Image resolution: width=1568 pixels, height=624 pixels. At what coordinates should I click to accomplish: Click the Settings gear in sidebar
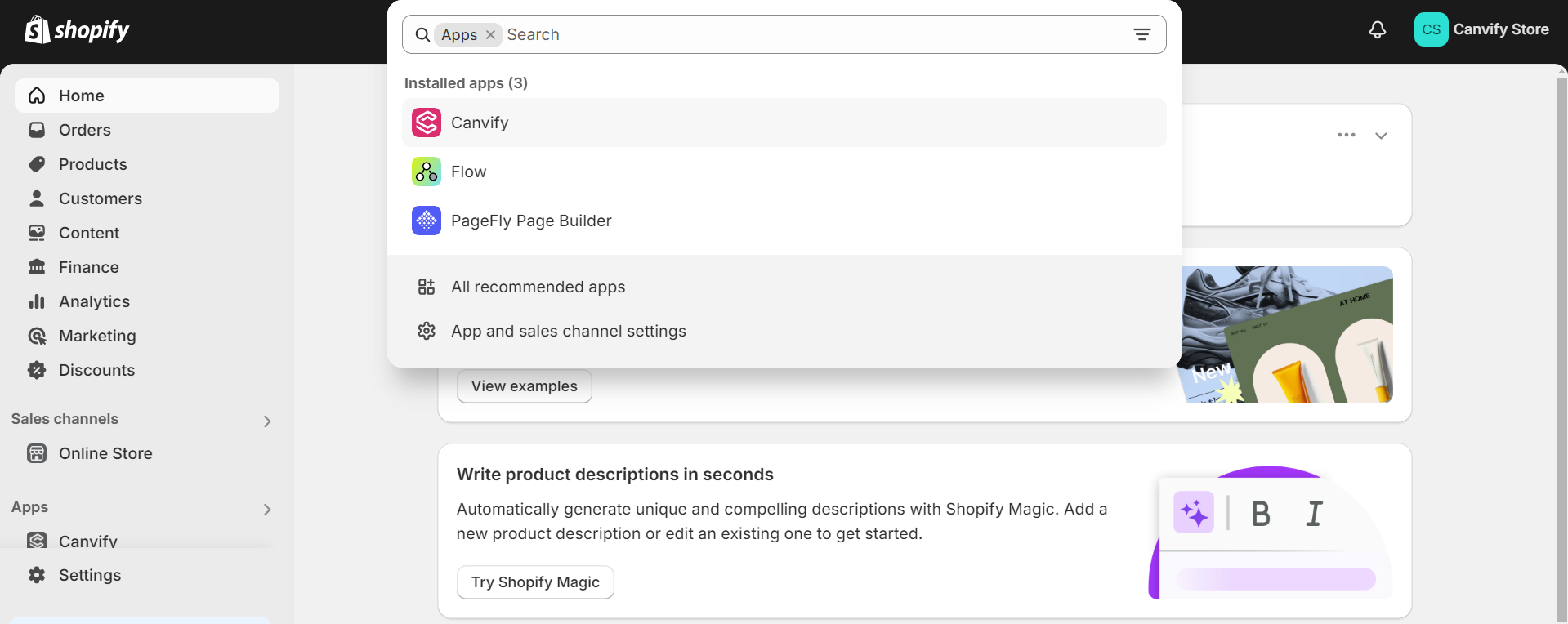click(x=37, y=575)
